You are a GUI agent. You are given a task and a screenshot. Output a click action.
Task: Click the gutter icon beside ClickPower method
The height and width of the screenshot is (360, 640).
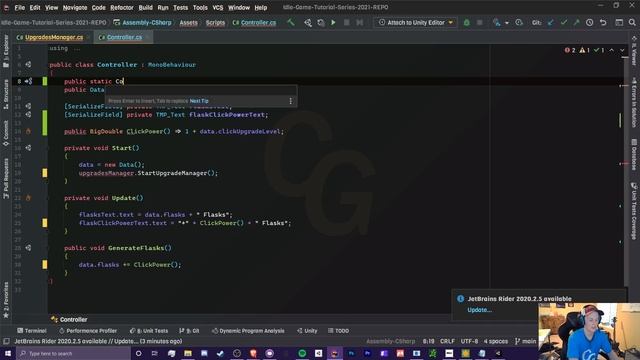pos(28,131)
